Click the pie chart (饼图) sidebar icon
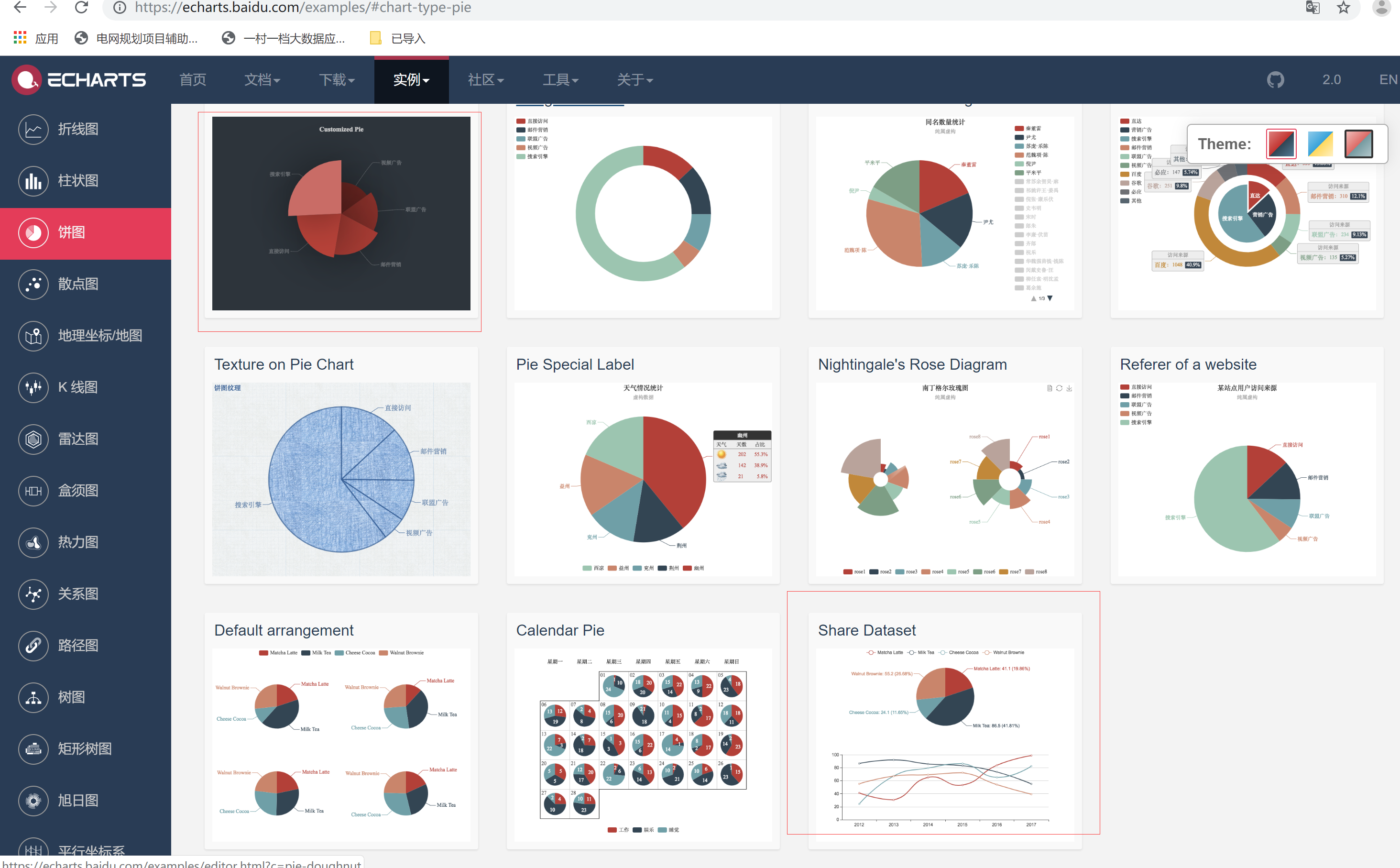This screenshot has height=868, width=1400. pos(33,232)
